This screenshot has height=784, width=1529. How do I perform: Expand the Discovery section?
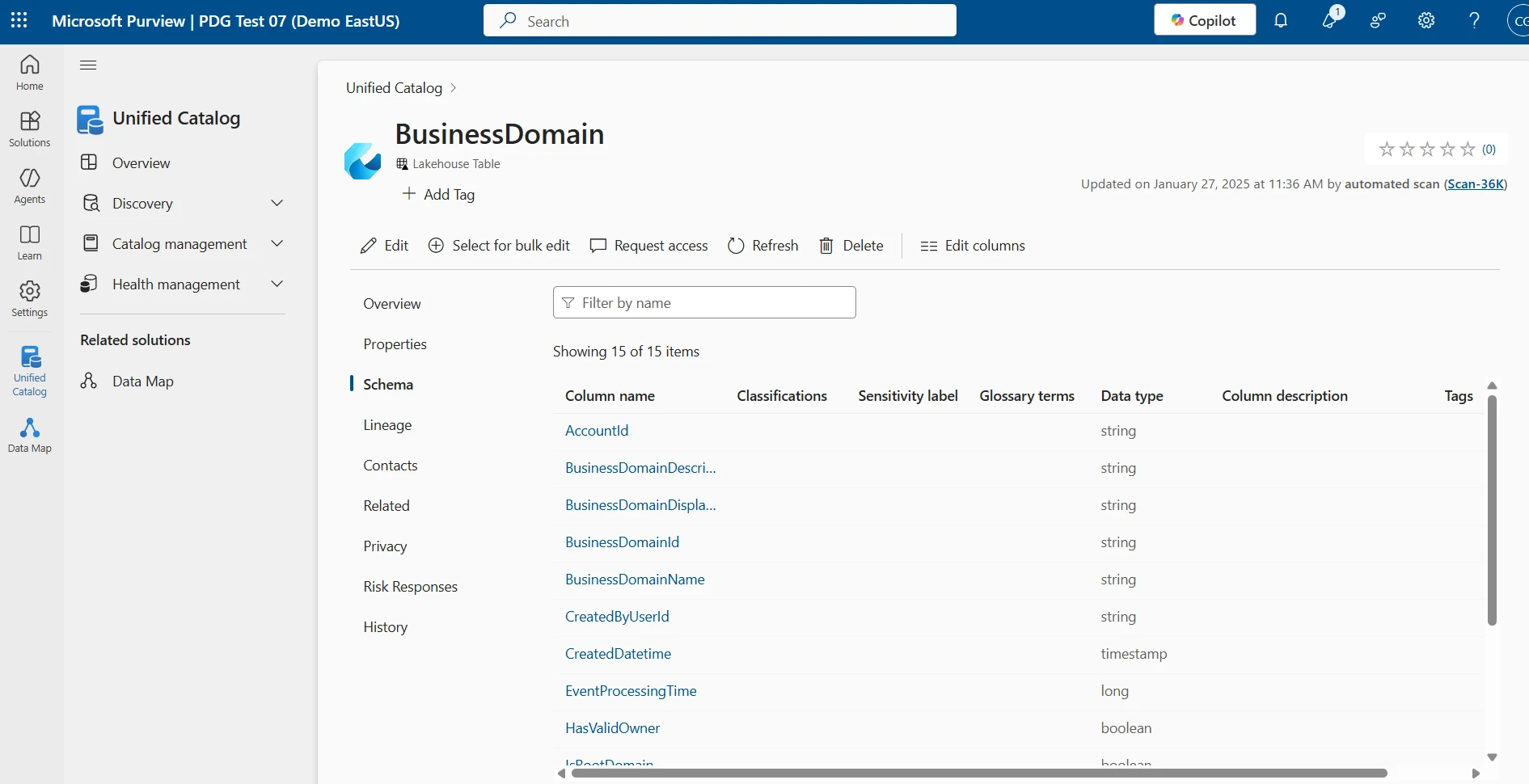(x=277, y=203)
